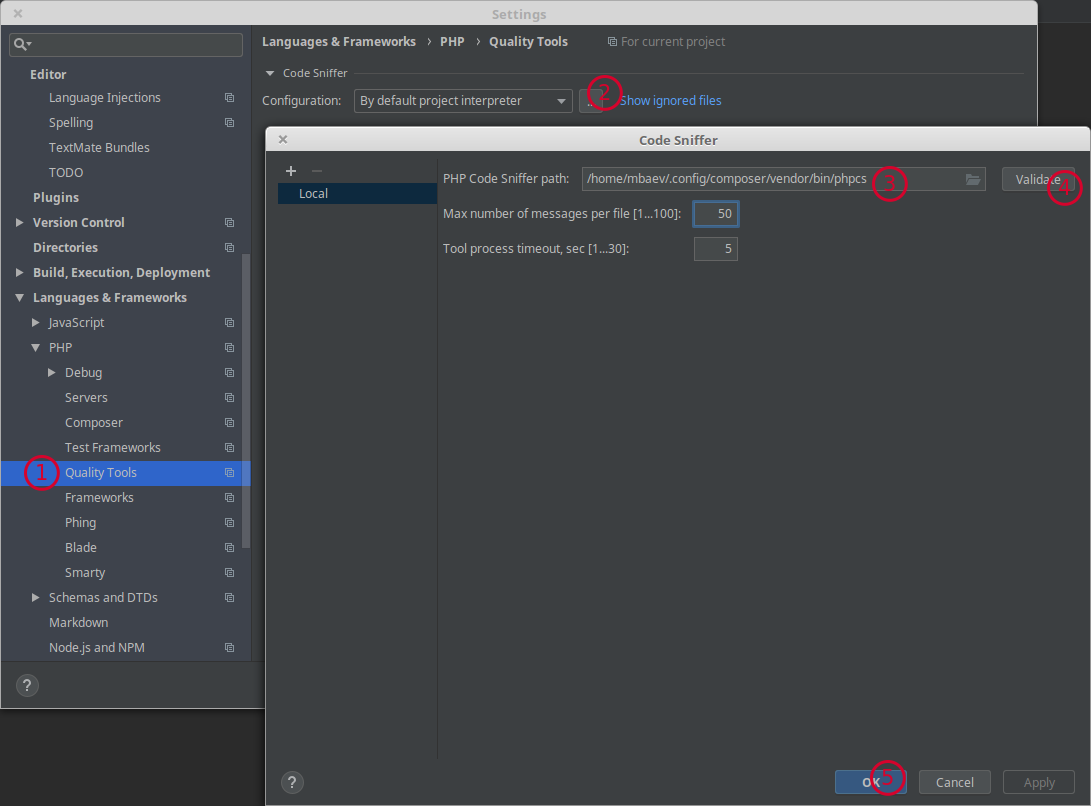Click project-level icon beside PHP tree row
1091x806 pixels.
click(x=229, y=348)
